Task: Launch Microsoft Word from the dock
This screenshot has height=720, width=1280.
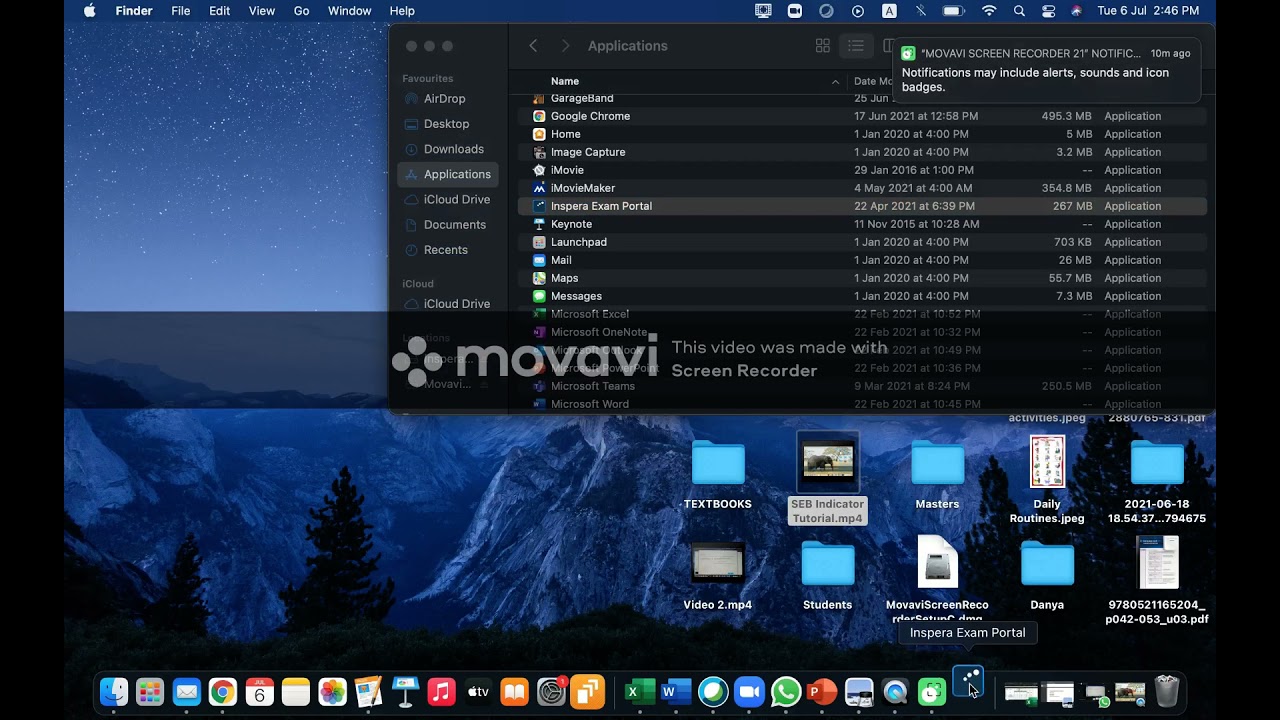Action: coord(676,692)
